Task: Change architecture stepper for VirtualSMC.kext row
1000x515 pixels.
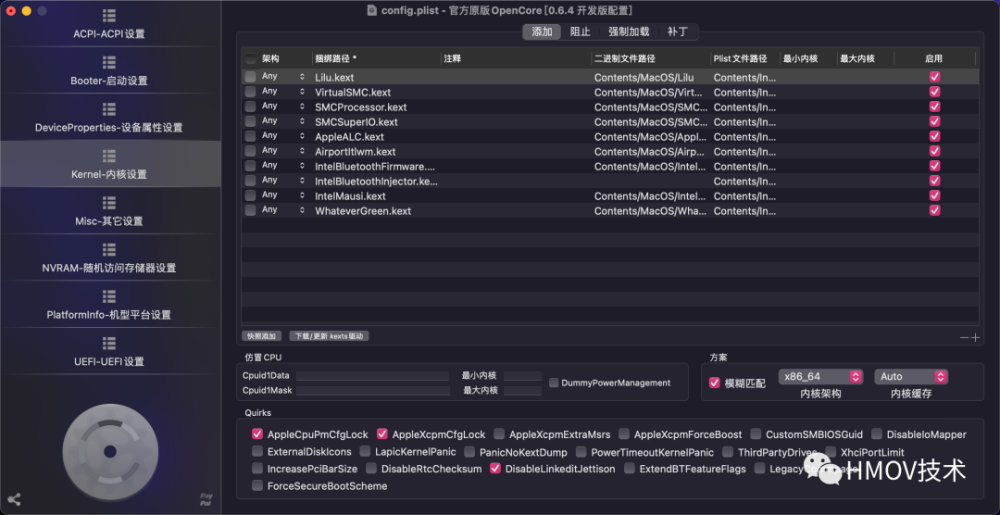Action: [x=302, y=91]
